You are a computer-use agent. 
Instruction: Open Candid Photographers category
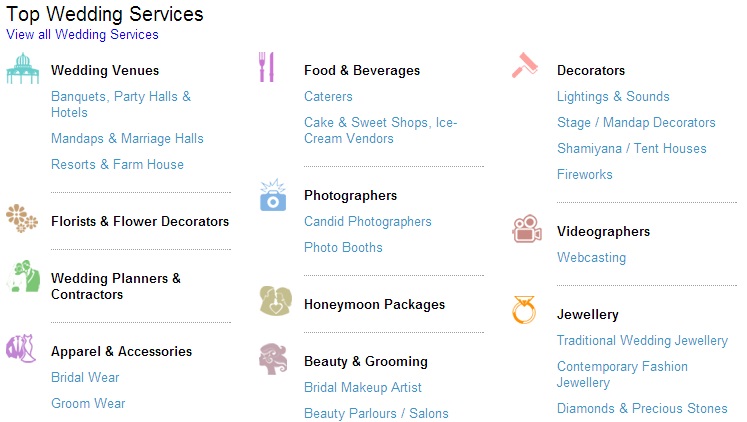[x=368, y=221]
